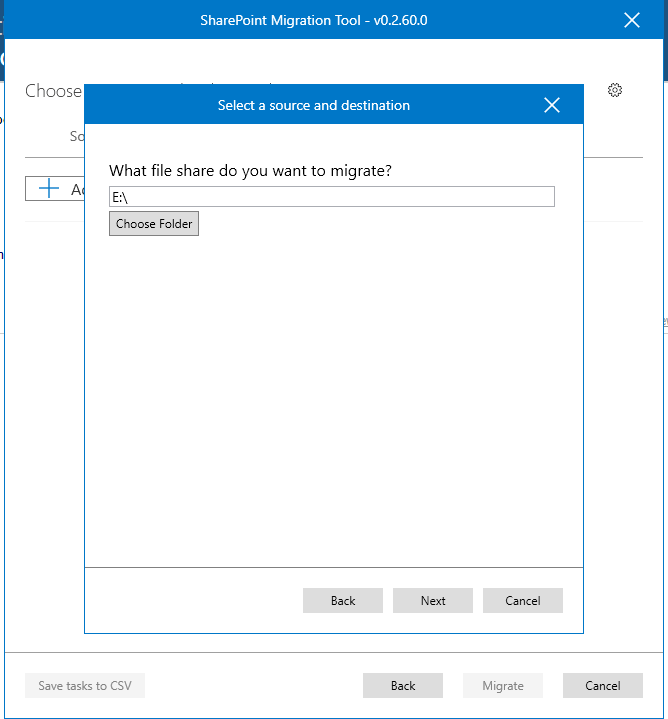Click the SharePoint Migration Tool title text

click(314, 20)
